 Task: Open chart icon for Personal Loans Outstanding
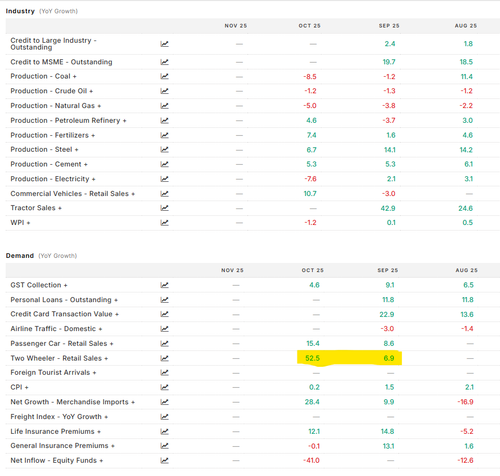164,300
